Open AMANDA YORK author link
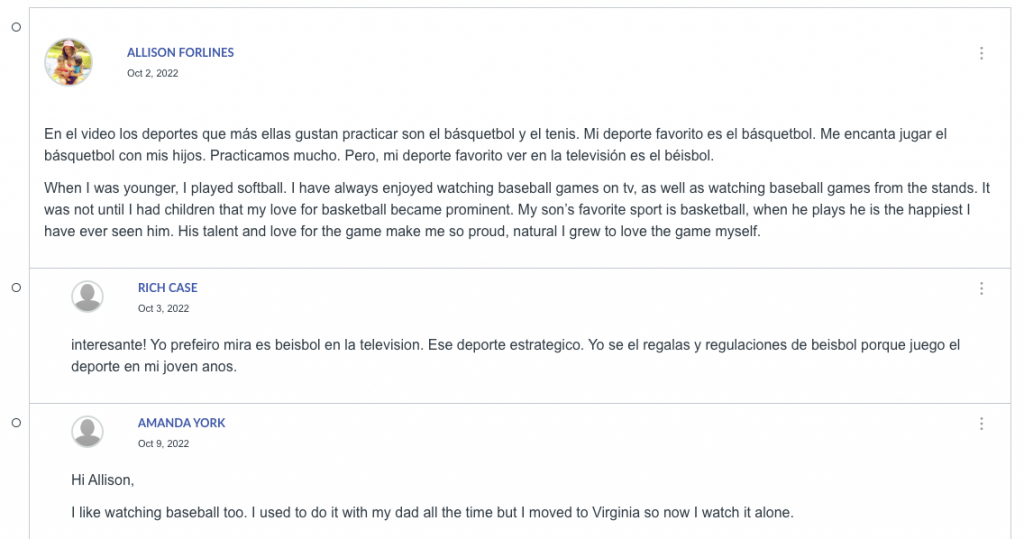Viewport: 1024px width, 539px height. pyautogui.click(x=181, y=423)
